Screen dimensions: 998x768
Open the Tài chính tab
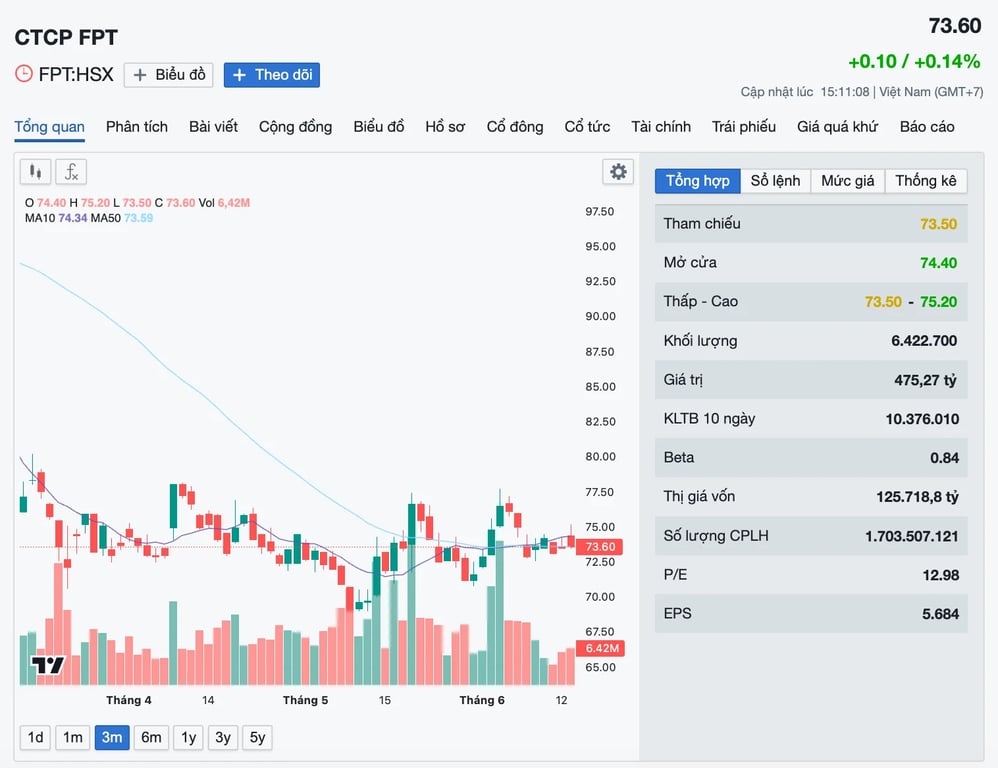click(661, 127)
